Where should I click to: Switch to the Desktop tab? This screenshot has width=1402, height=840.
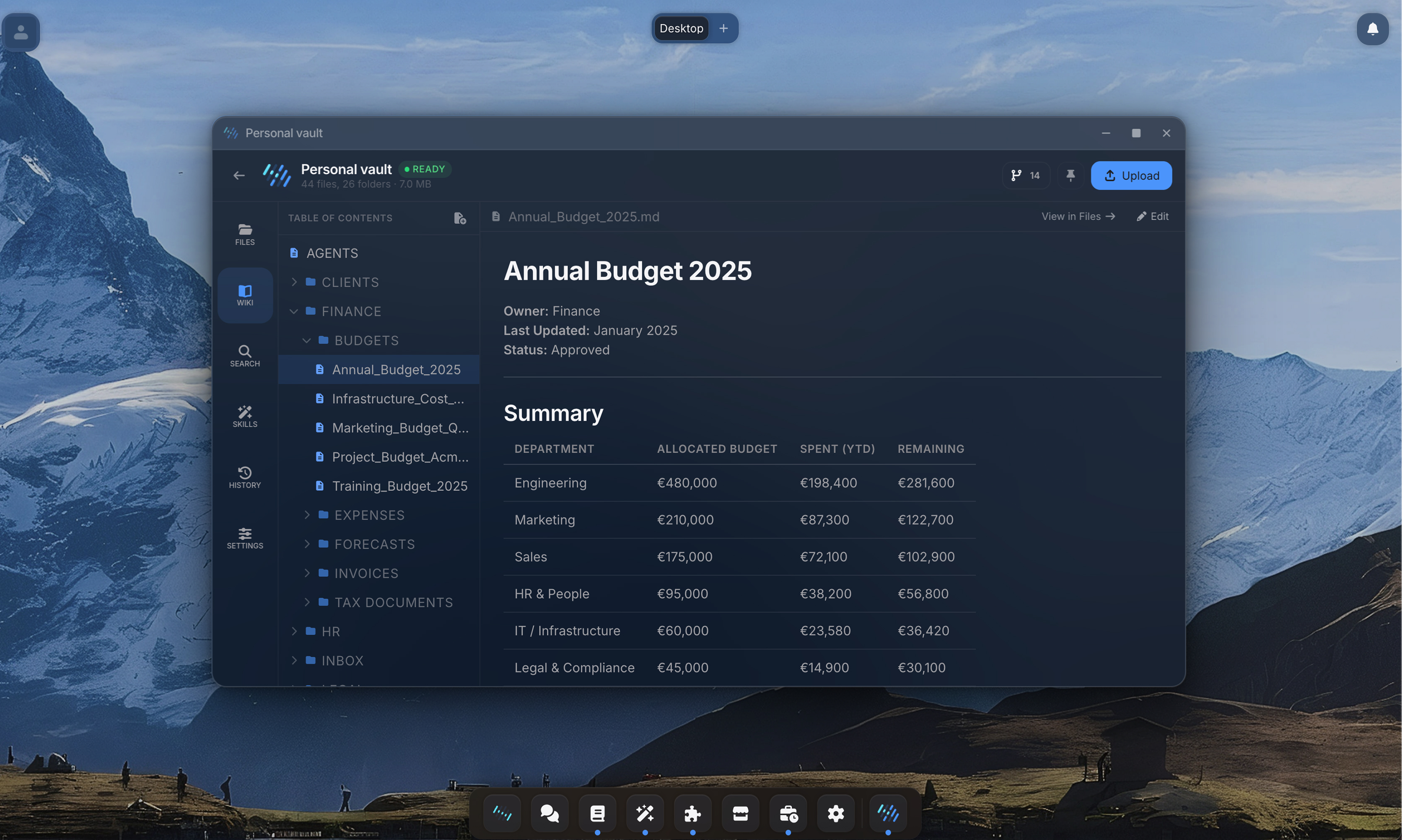coord(681,28)
